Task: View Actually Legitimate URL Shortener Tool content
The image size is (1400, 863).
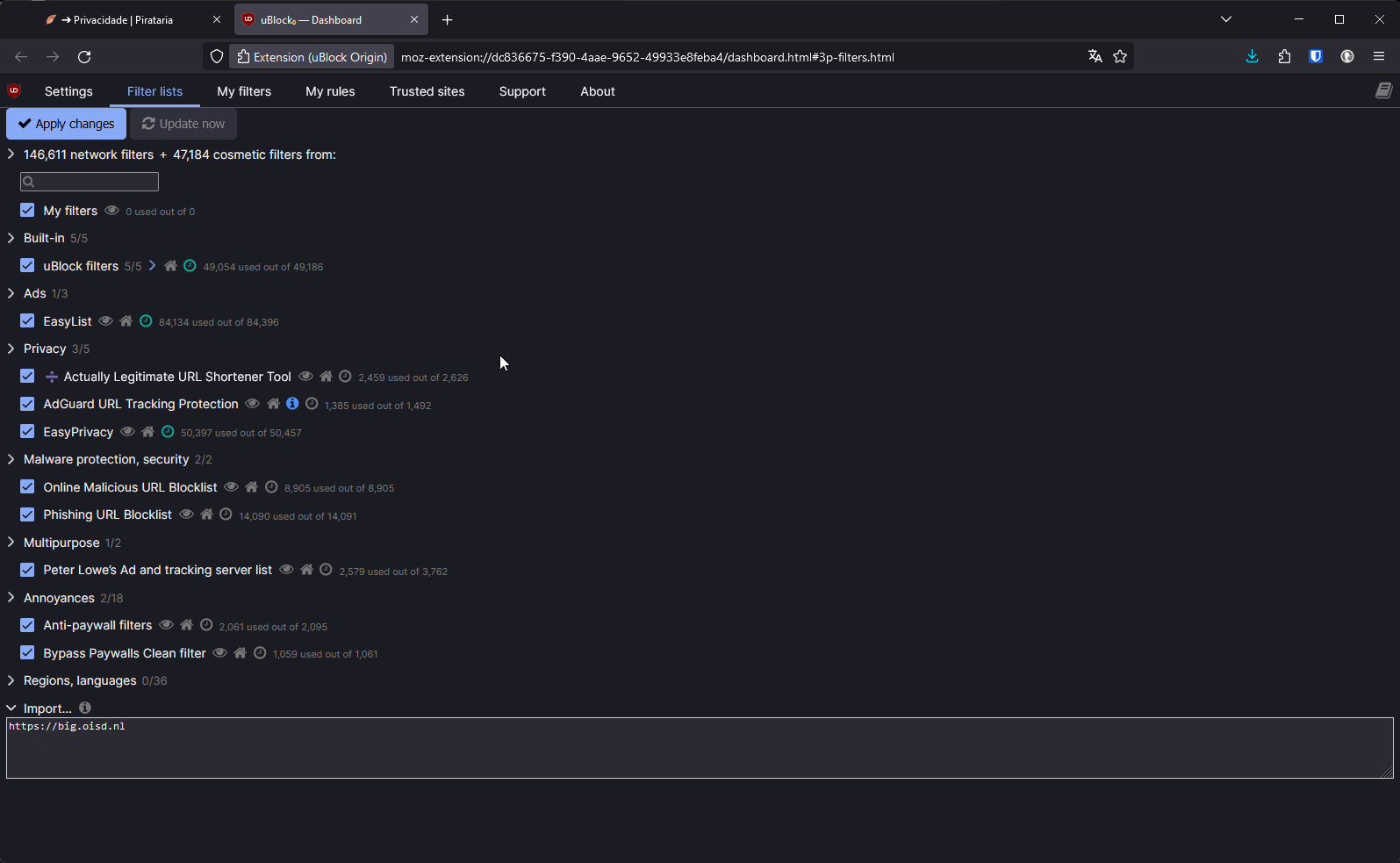Action: [x=305, y=377]
